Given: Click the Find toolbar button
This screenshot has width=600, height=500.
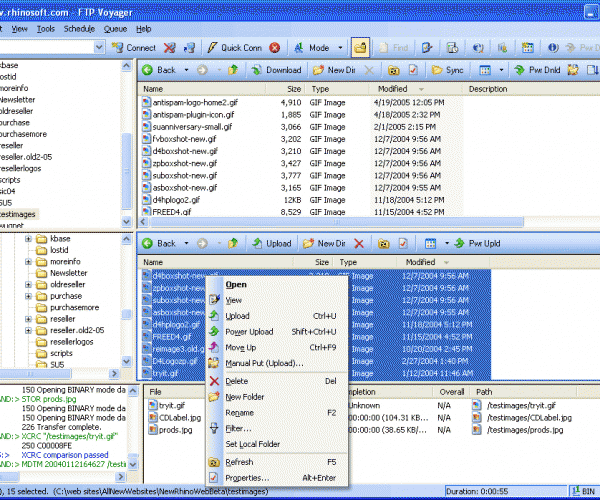Looking at the screenshot, I should [393, 48].
